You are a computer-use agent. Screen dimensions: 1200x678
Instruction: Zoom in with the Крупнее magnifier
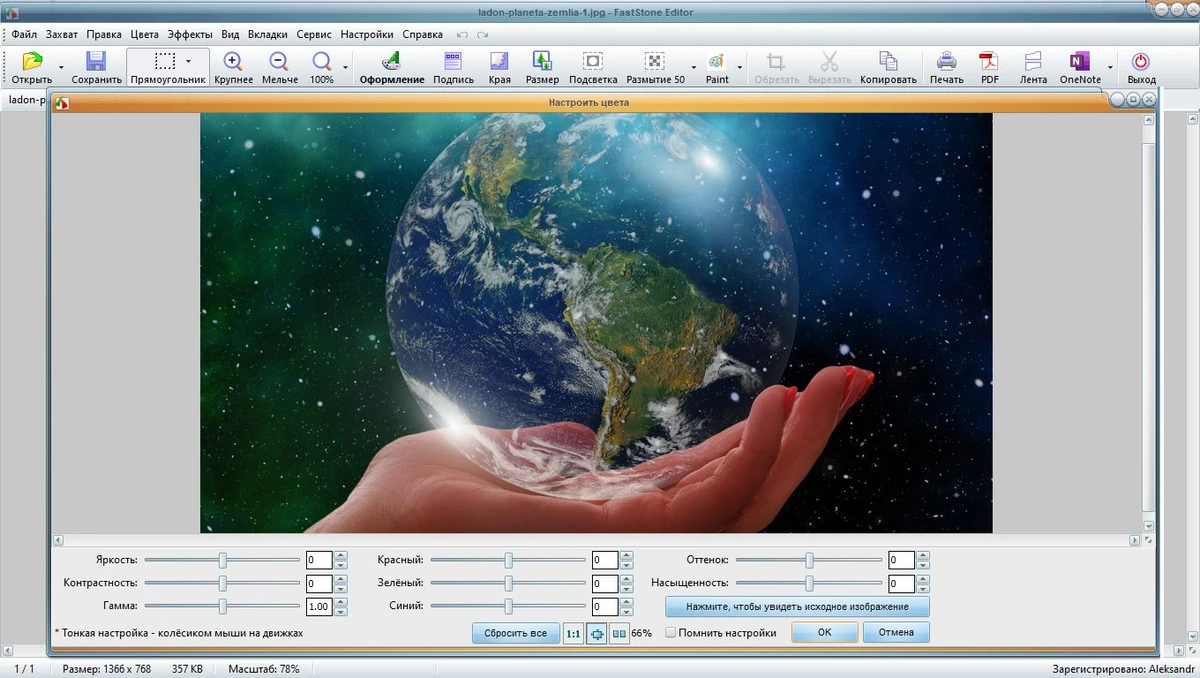tap(233, 62)
